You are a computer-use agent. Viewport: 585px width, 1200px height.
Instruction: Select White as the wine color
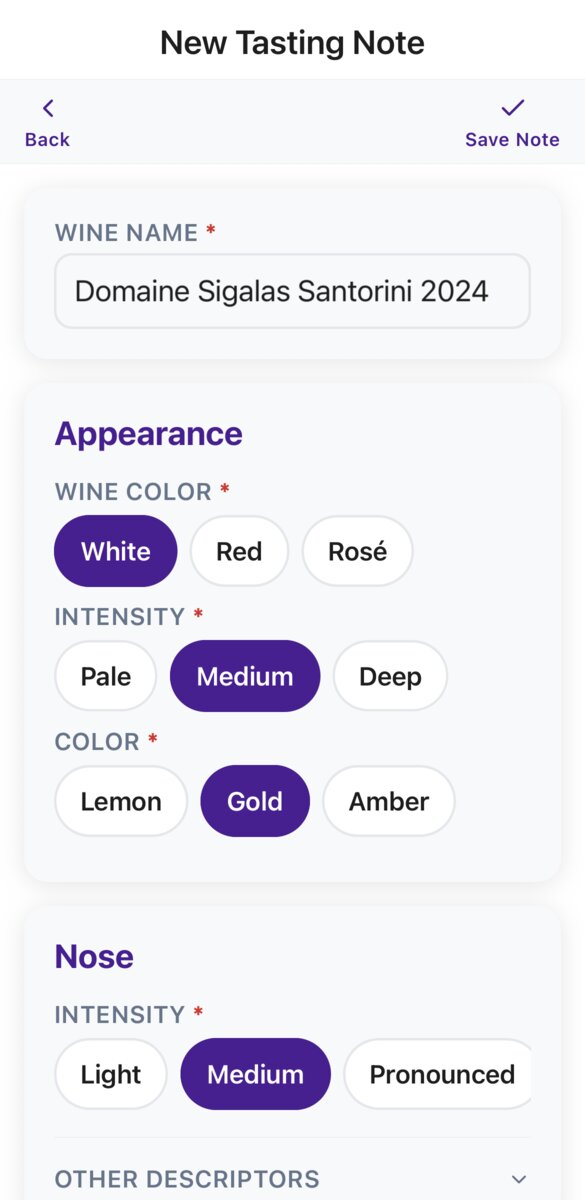(115, 551)
